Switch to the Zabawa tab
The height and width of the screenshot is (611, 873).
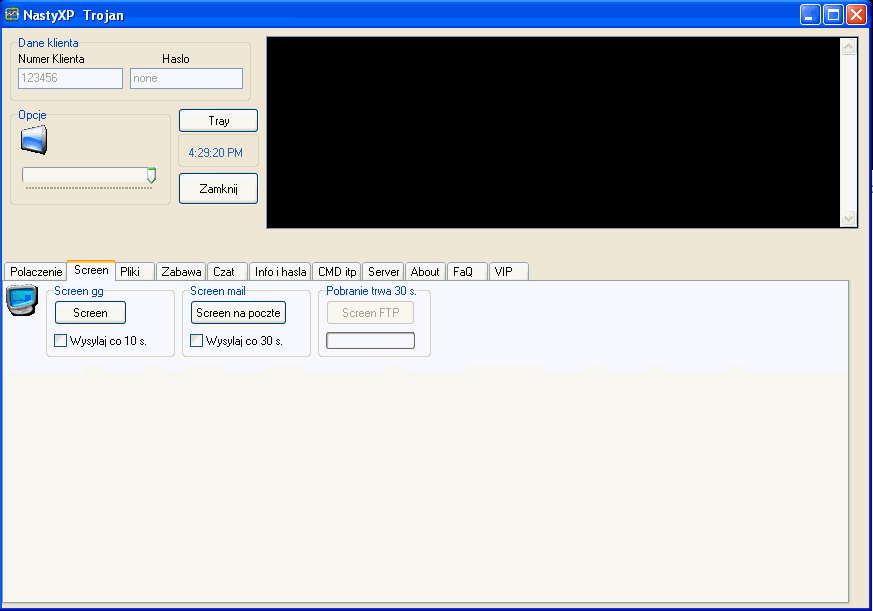pyautogui.click(x=180, y=271)
